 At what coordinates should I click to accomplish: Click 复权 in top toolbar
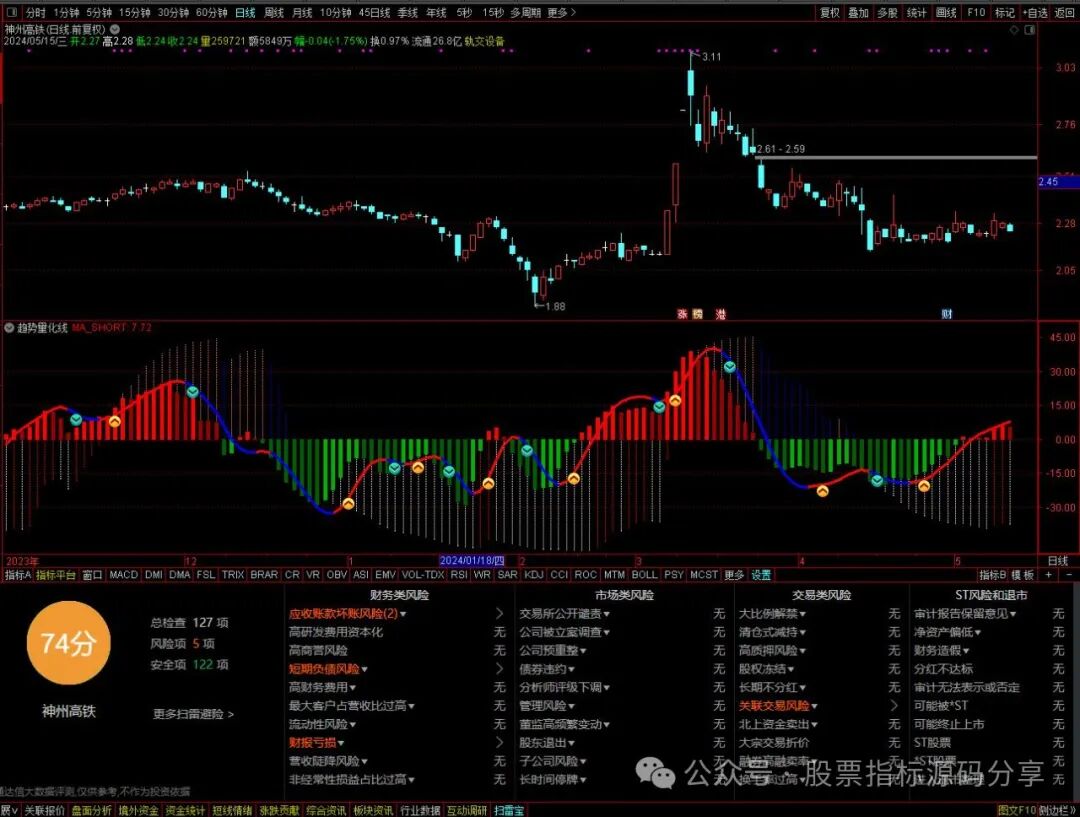tap(830, 12)
